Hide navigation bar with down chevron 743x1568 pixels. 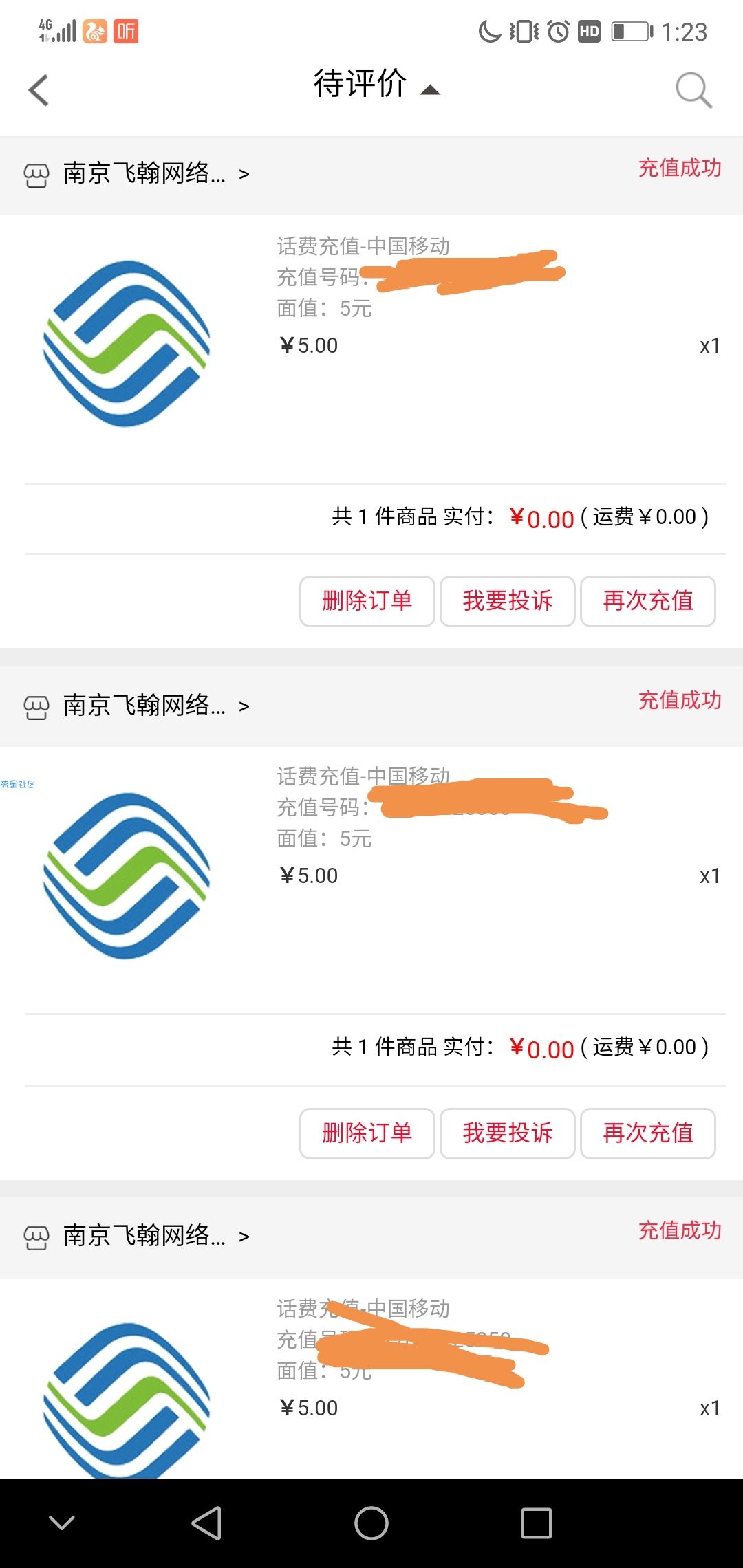pos(62,1523)
